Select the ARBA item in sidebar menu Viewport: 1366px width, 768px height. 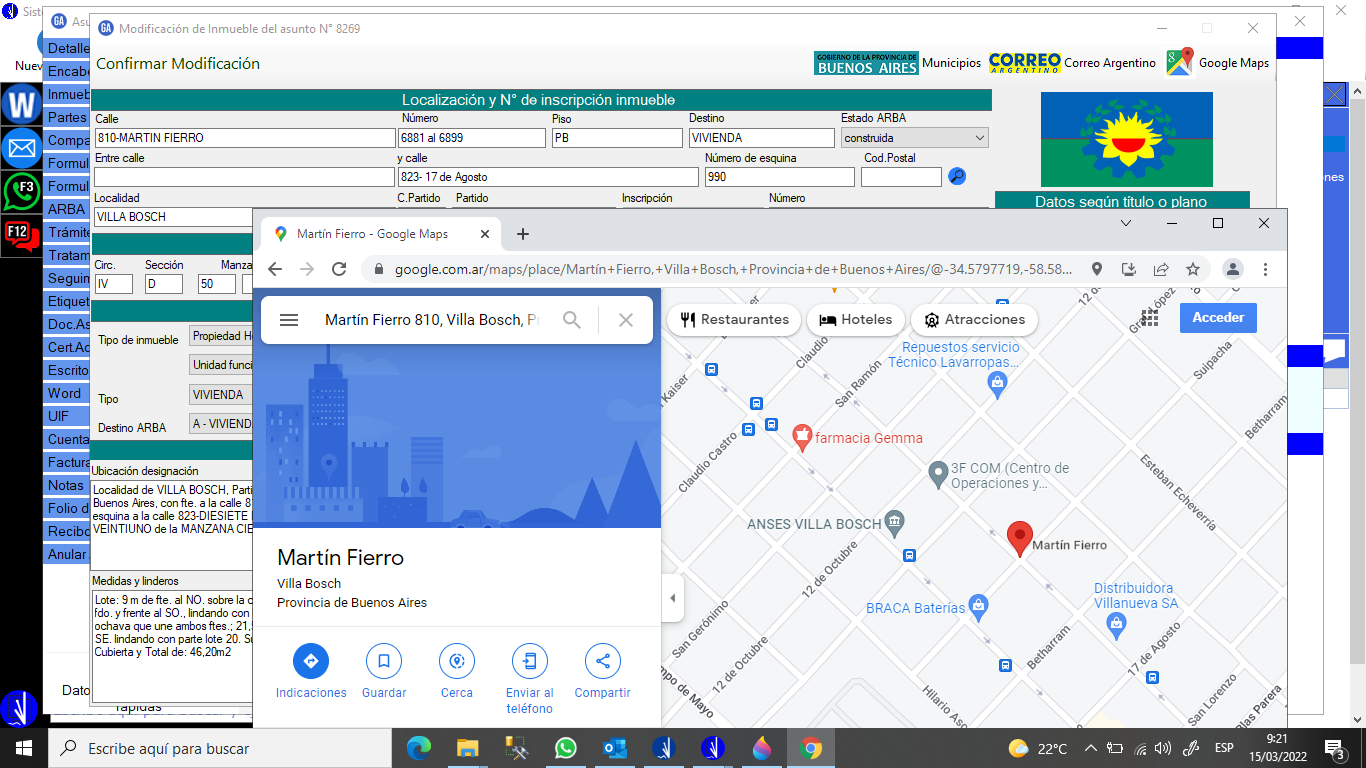pyautogui.click(x=66, y=209)
